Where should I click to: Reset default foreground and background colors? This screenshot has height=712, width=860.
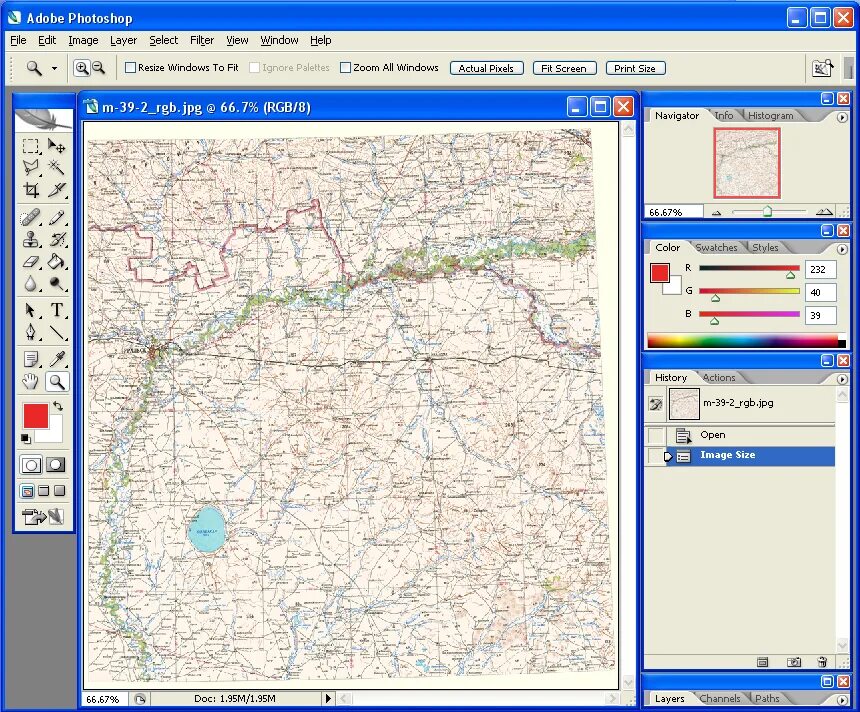25,438
